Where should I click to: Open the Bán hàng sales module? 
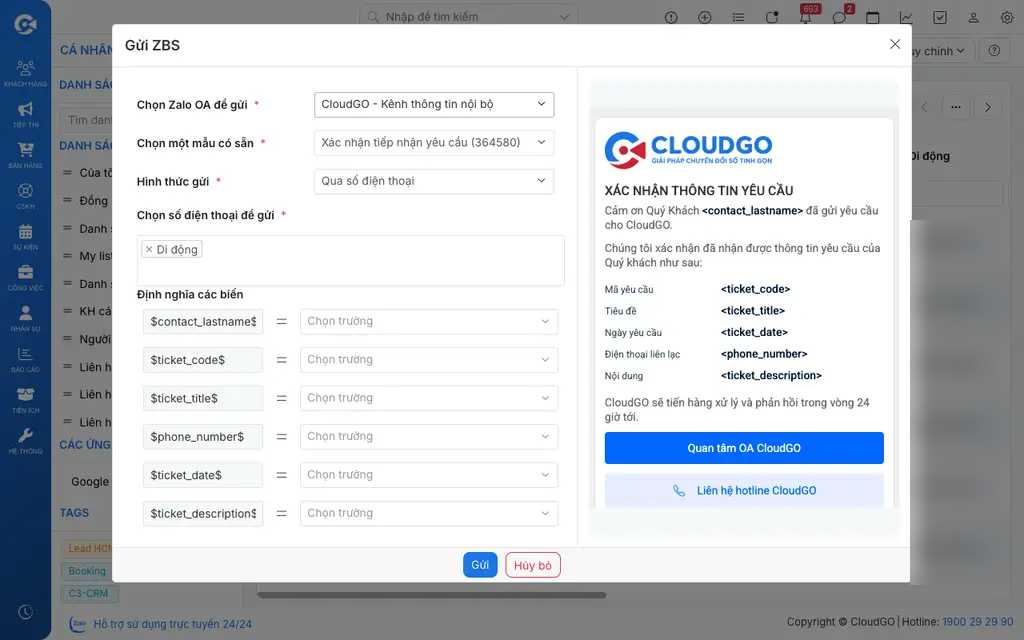[x=25, y=155]
